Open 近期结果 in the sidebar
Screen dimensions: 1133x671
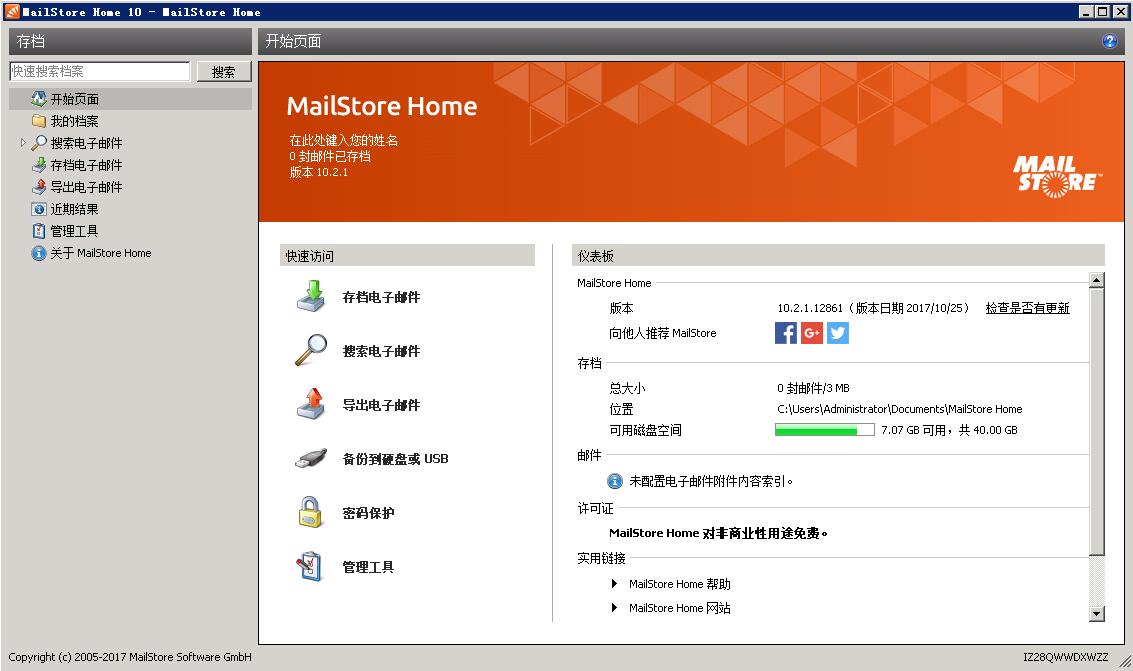(68, 209)
